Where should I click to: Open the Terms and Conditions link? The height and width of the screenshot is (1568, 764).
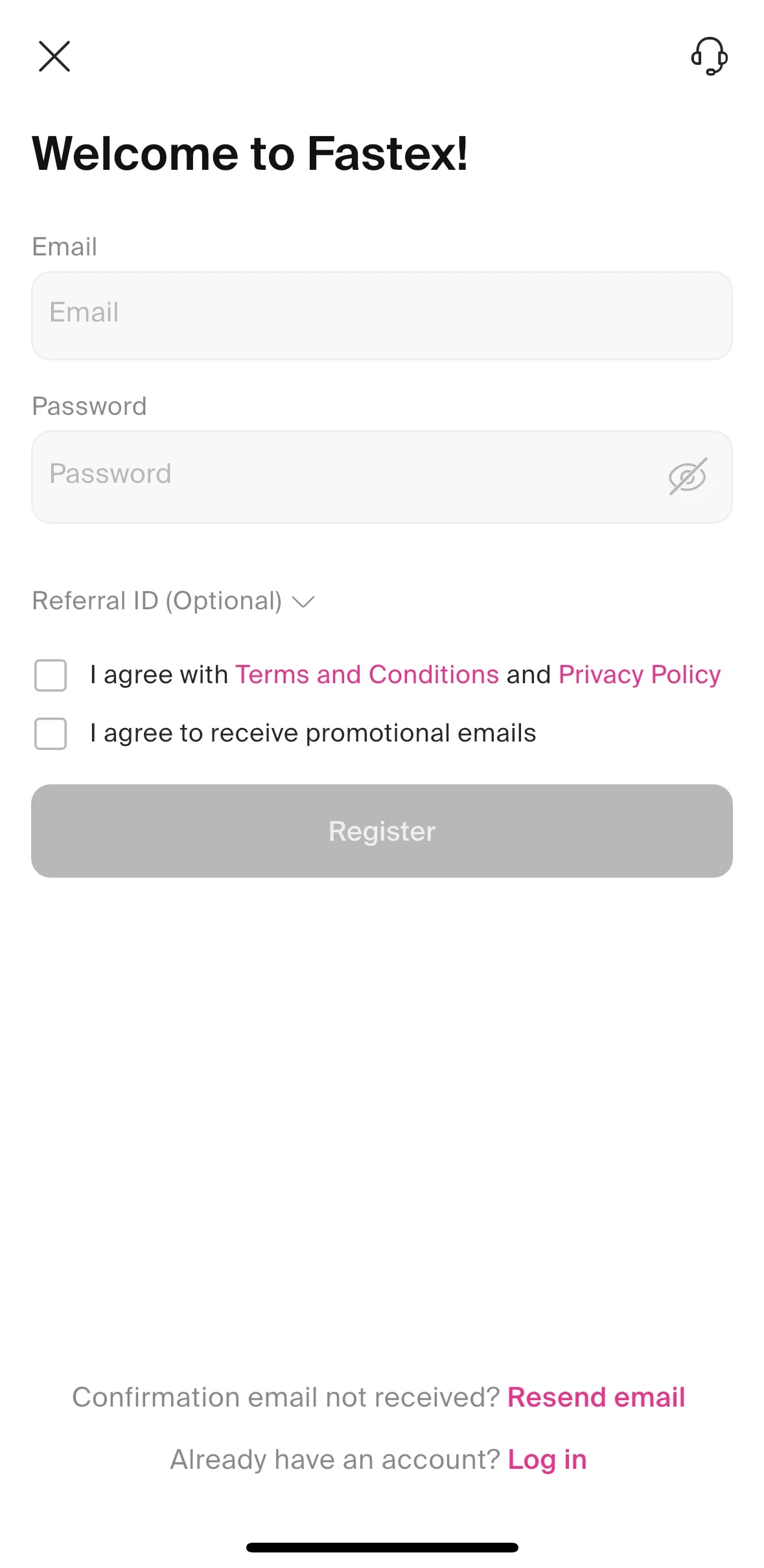(x=367, y=675)
